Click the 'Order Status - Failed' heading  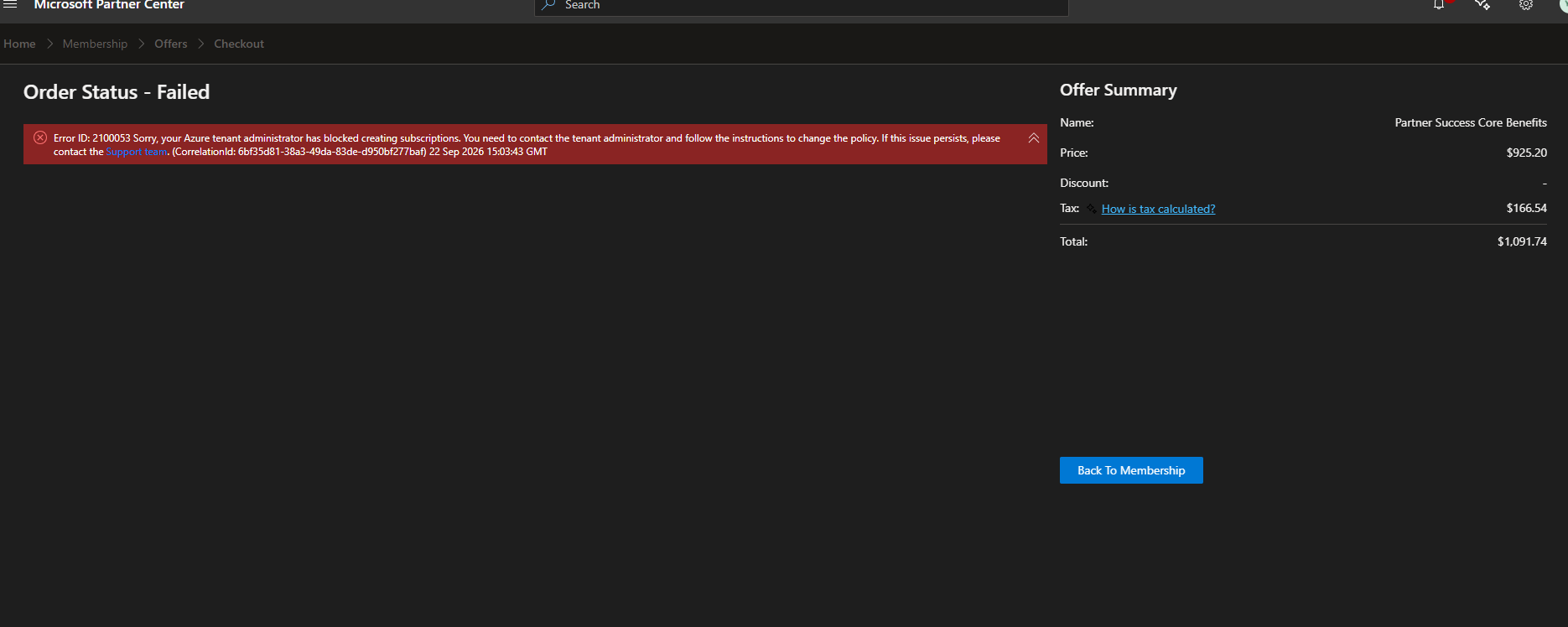pyautogui.click(x=117, y=92)
